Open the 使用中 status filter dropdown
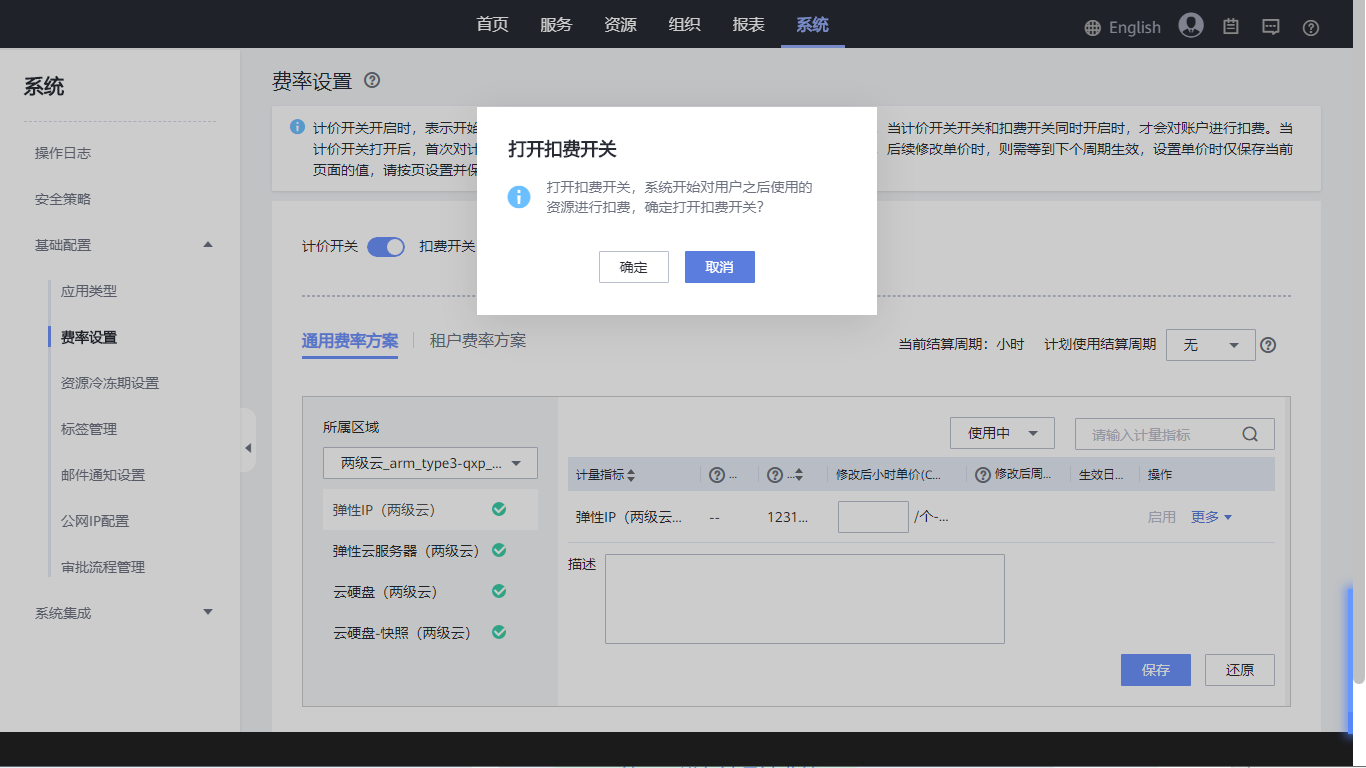The width and height of the screenshot is (1366, 768). [x=1001, y=433]
